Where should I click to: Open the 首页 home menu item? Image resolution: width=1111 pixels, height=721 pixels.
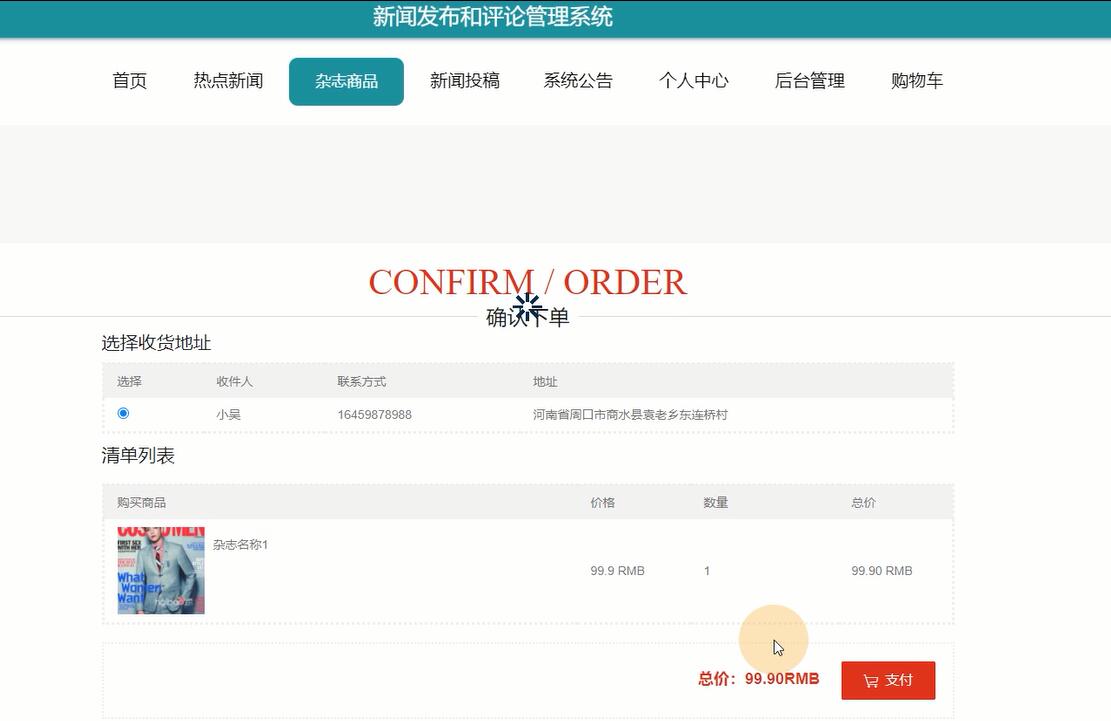pyautogui.click(x=130, y=81)
